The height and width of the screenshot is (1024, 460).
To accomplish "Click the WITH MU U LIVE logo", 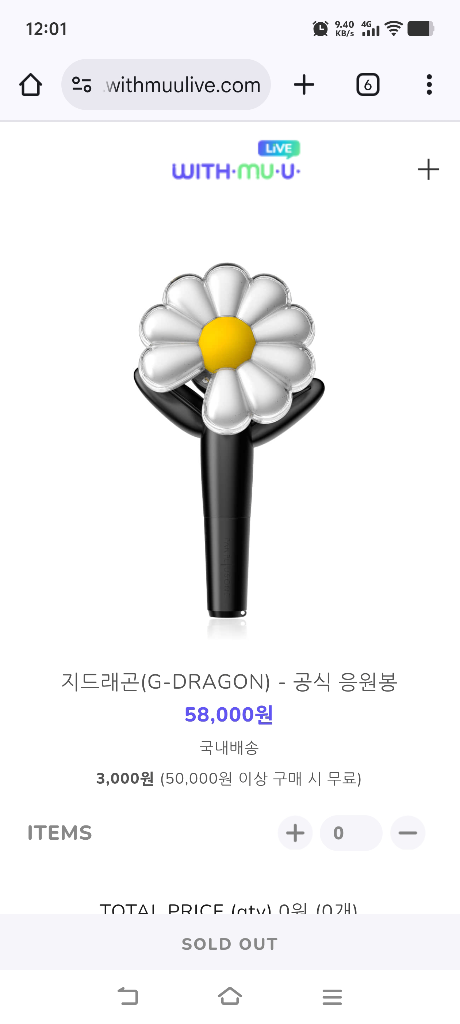I will [237, 161].
